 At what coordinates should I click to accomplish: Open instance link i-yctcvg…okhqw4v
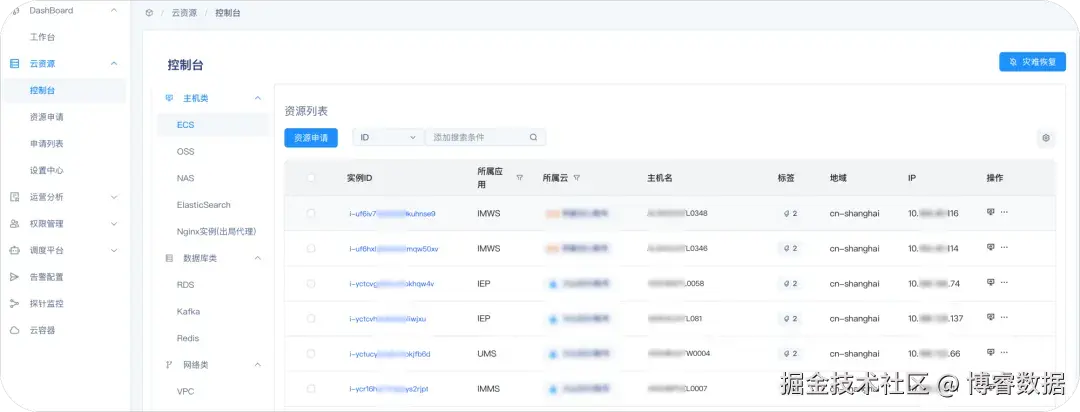point(392,284)
